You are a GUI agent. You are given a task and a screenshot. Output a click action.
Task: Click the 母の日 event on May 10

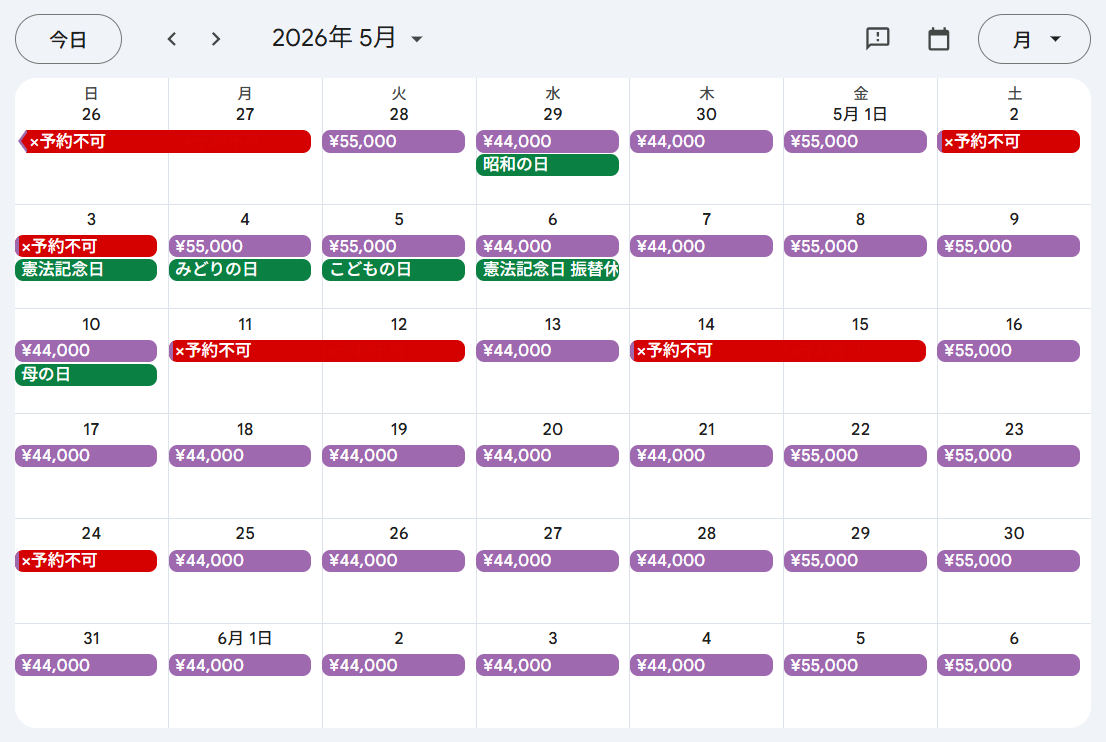coord(86,375)
